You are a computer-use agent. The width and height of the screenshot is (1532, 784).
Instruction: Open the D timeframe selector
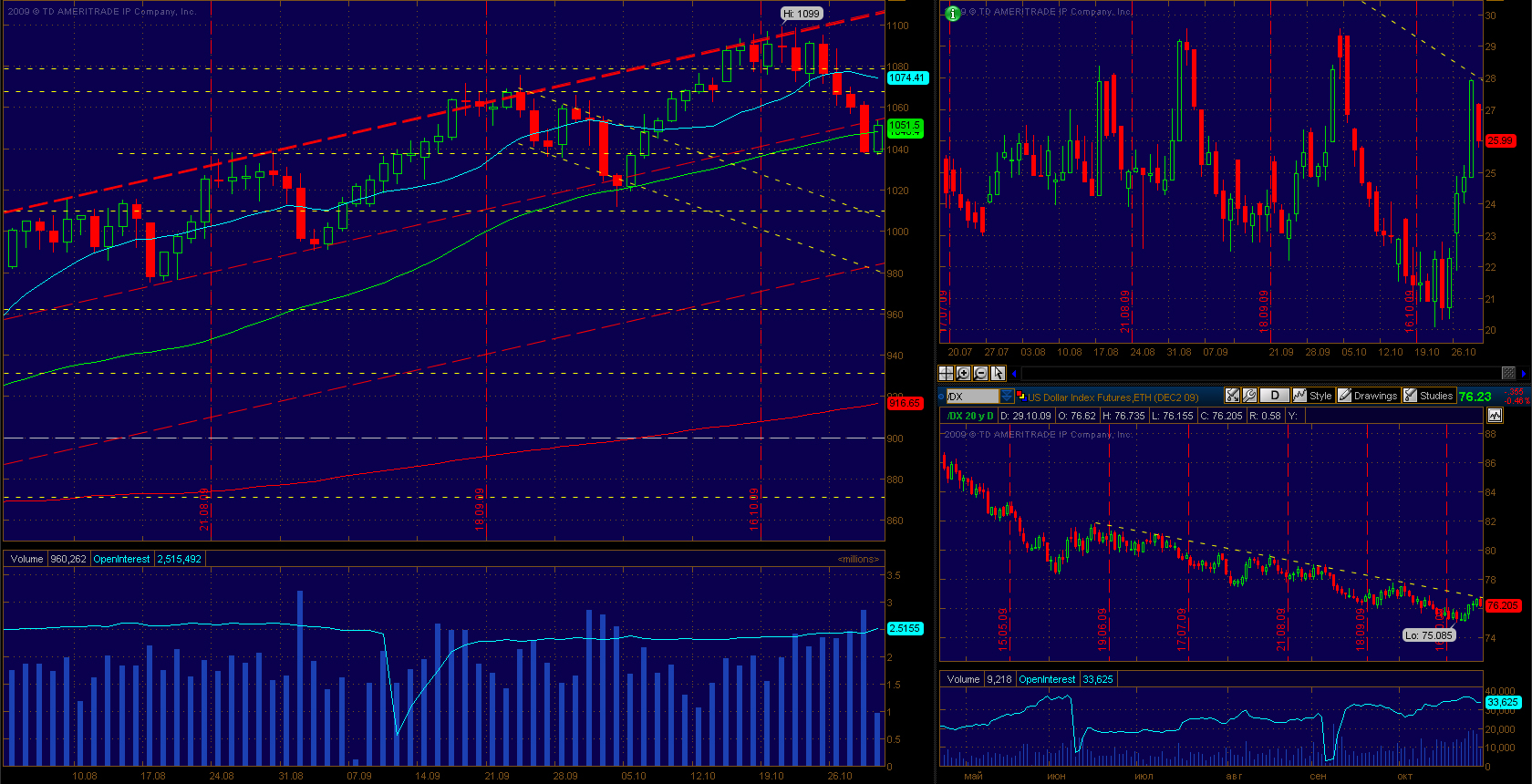(1274, 396)
